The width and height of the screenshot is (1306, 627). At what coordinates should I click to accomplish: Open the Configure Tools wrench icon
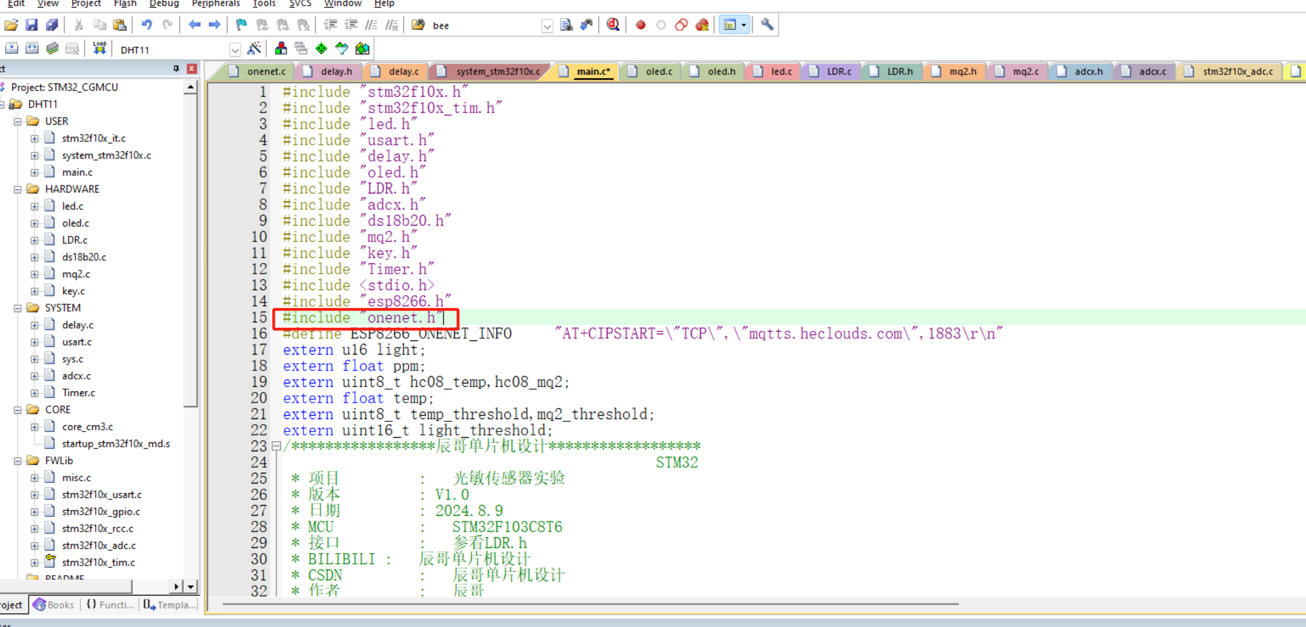click(x=767, y=24)
